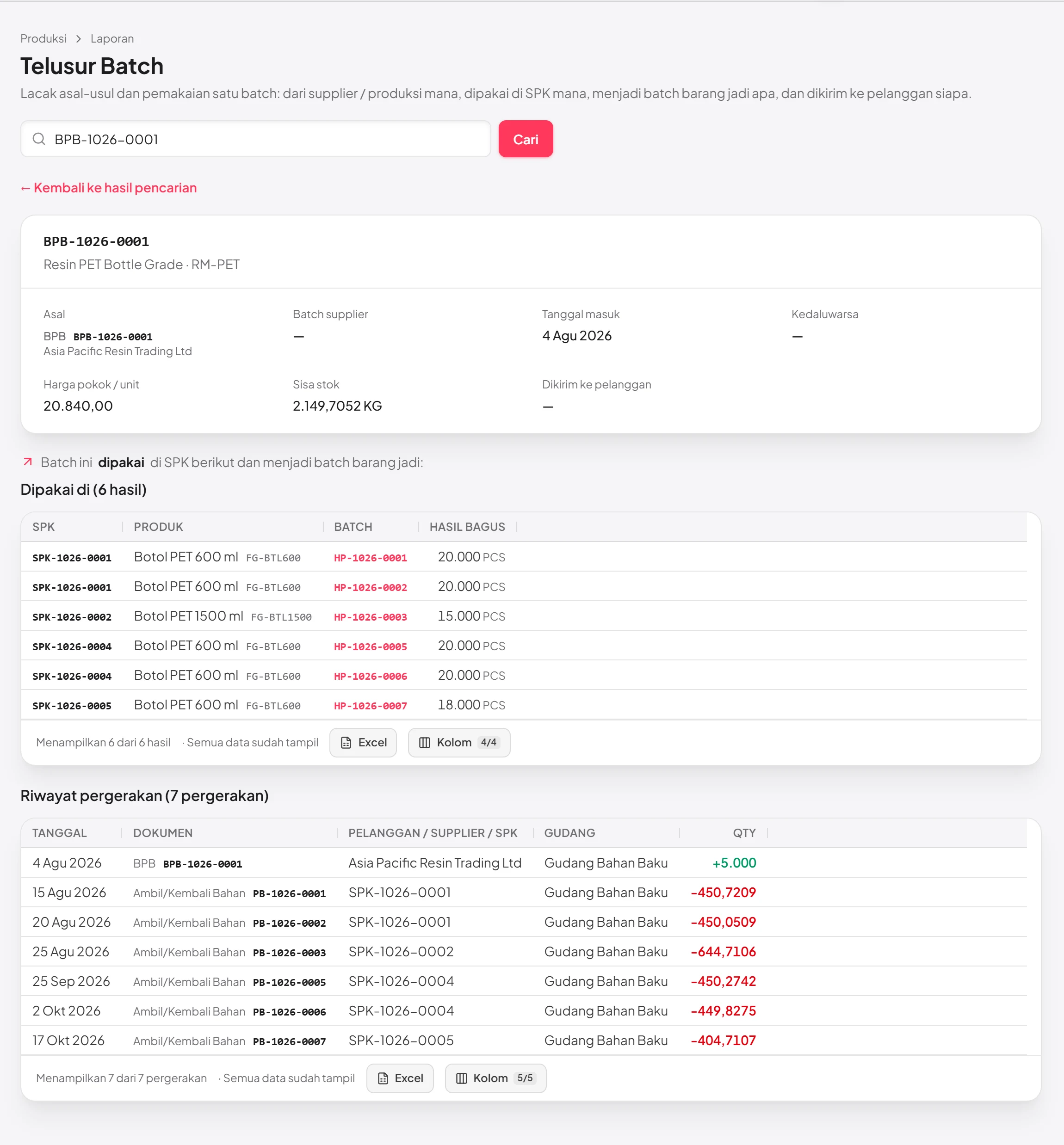Click the 'Dipakai di (6 hasil)' heading
This screenshot has width=1064, height=1145.
pos(83,489)
